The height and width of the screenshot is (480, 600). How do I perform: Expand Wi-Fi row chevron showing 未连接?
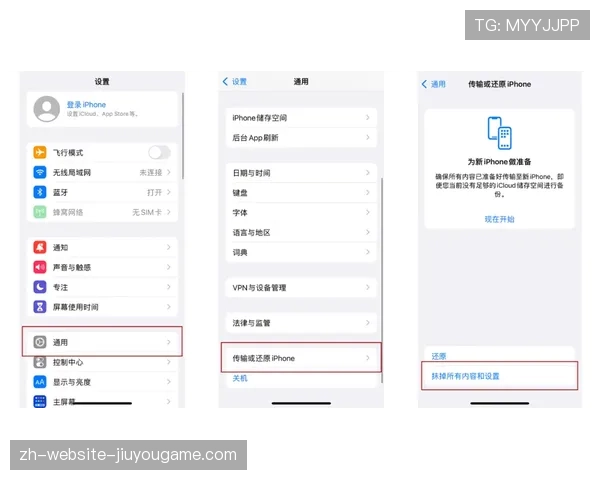(169, 172)
